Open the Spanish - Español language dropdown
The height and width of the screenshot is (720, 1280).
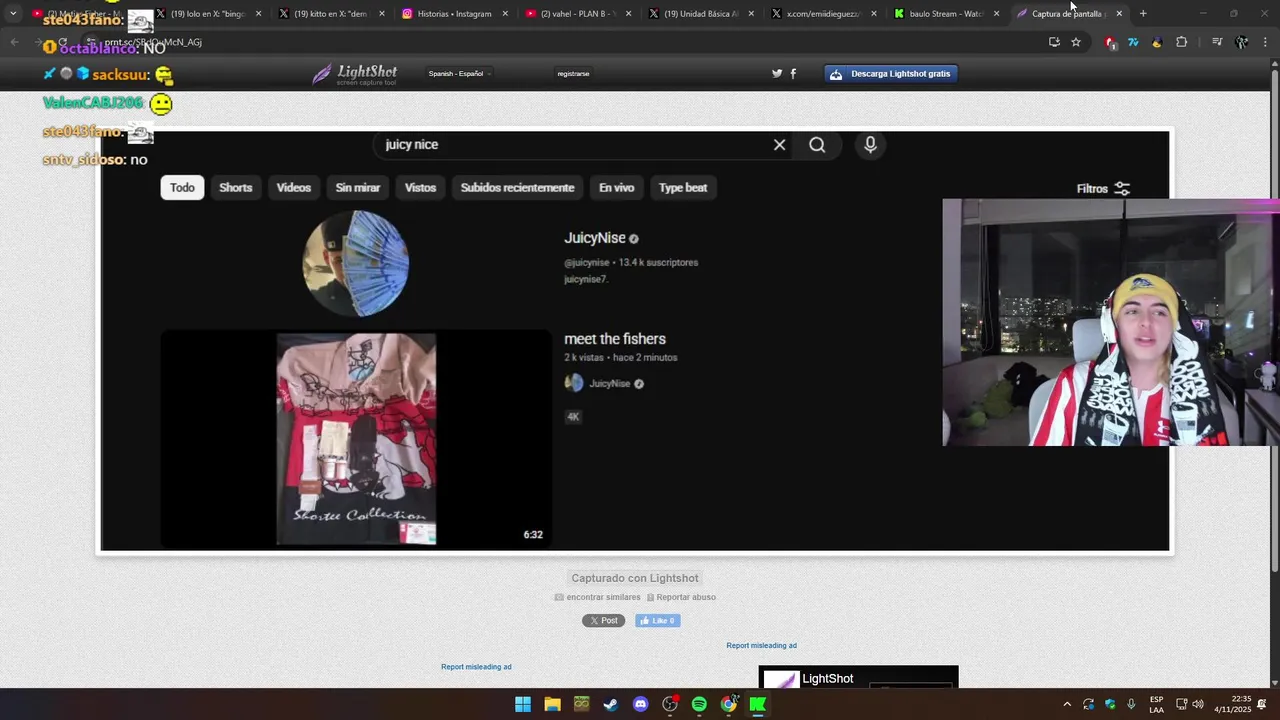click(x=459, y=74)
